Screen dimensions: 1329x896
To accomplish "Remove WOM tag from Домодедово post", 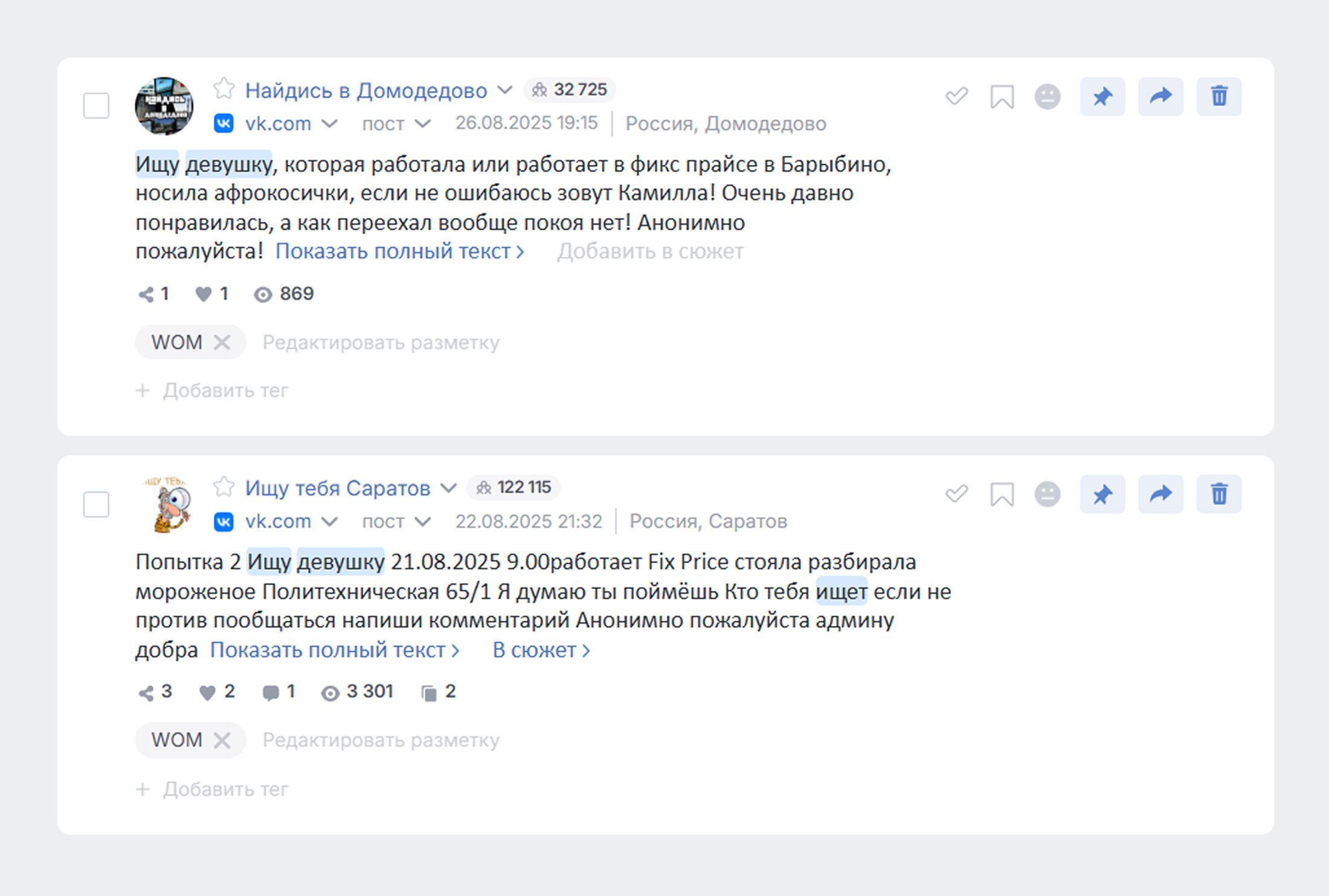I will [x=222, y=343].
